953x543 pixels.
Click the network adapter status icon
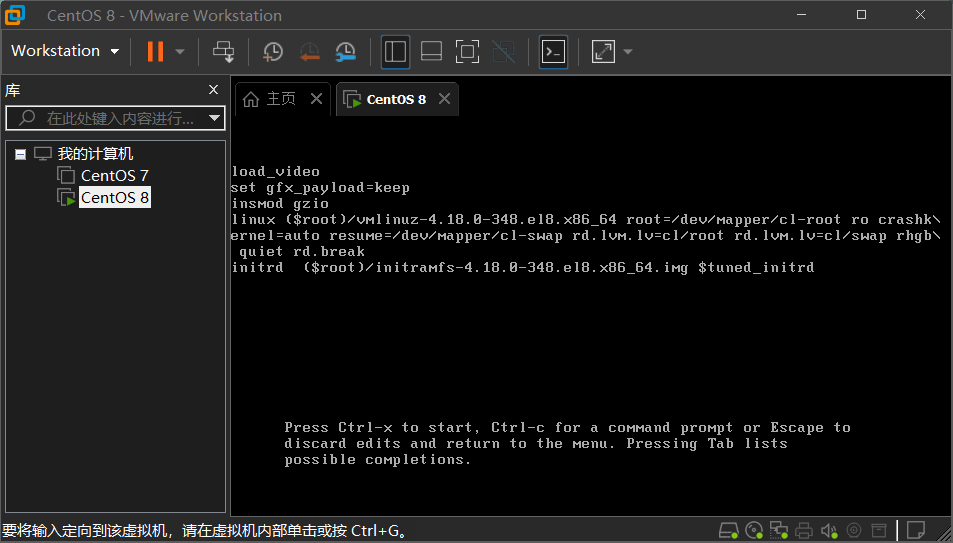click(x=779, y=530)
